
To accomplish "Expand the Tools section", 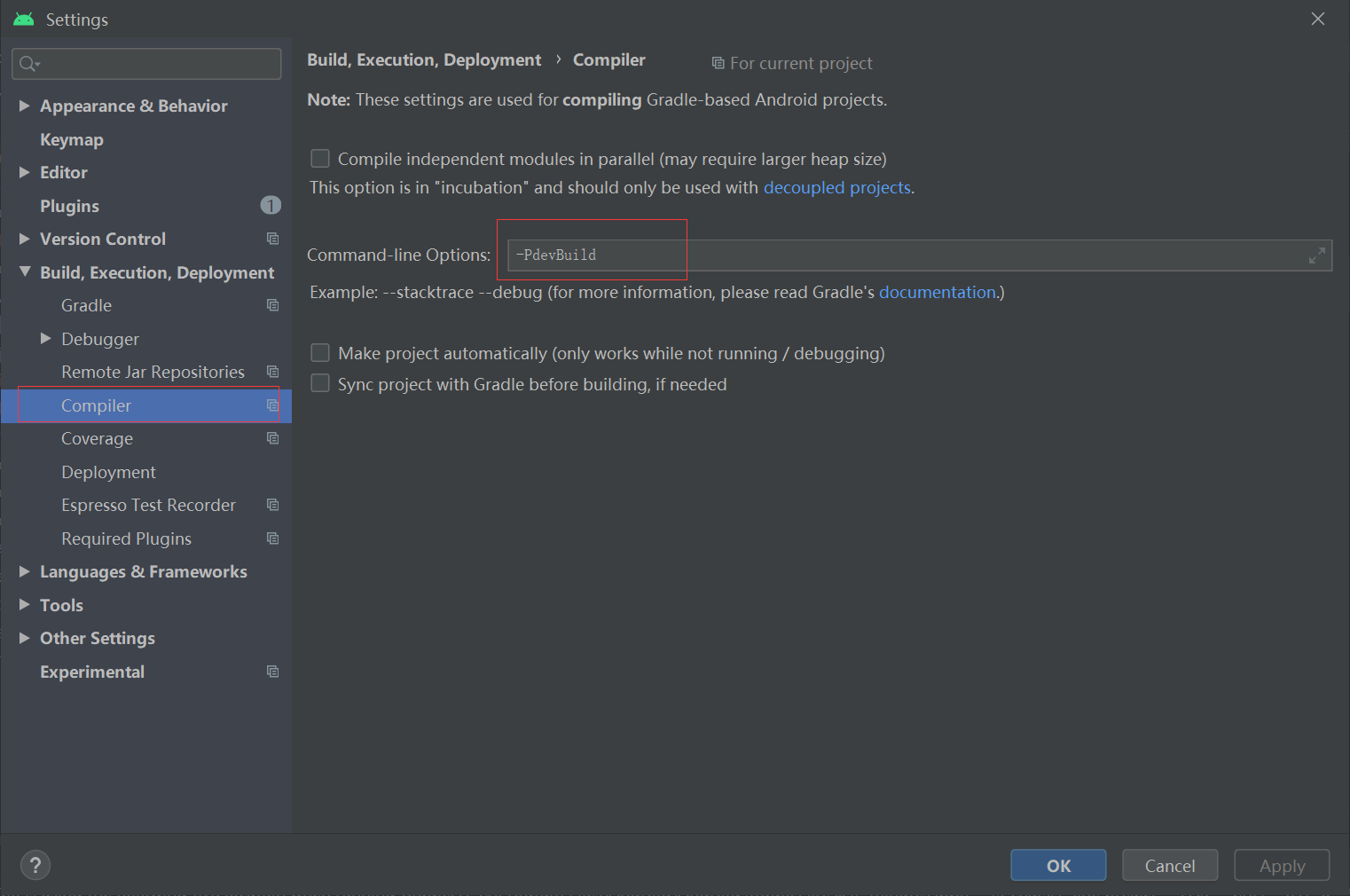I will (x=25, y=604).
